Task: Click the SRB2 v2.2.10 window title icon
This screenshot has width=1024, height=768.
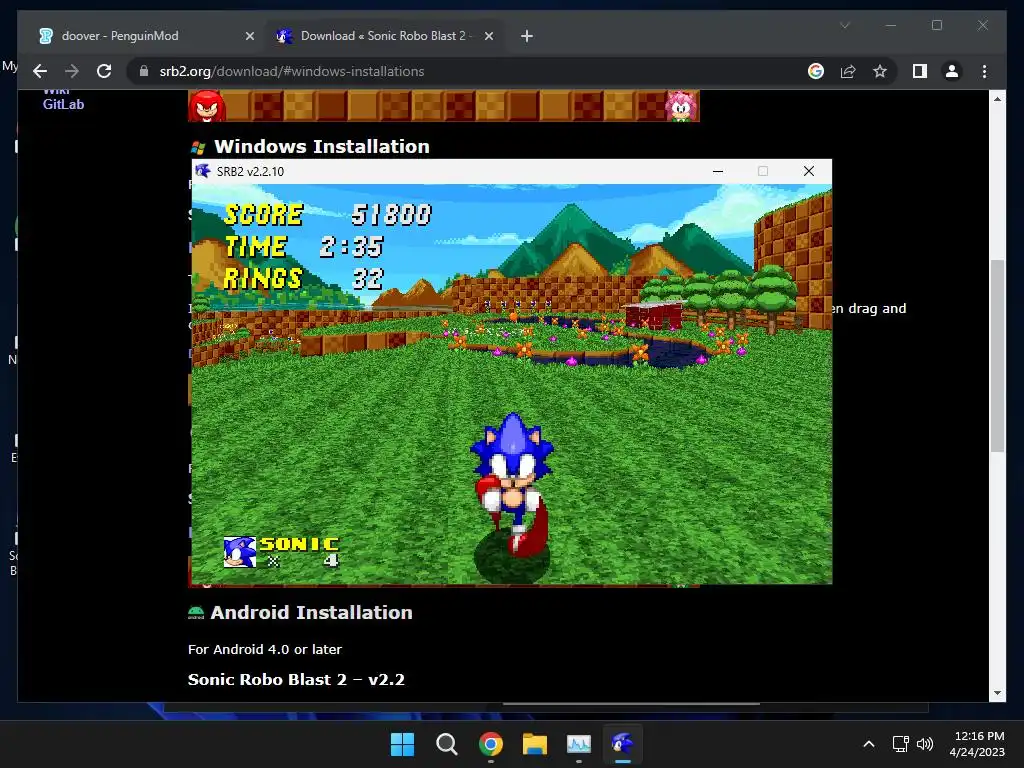Action: (202, 171)
